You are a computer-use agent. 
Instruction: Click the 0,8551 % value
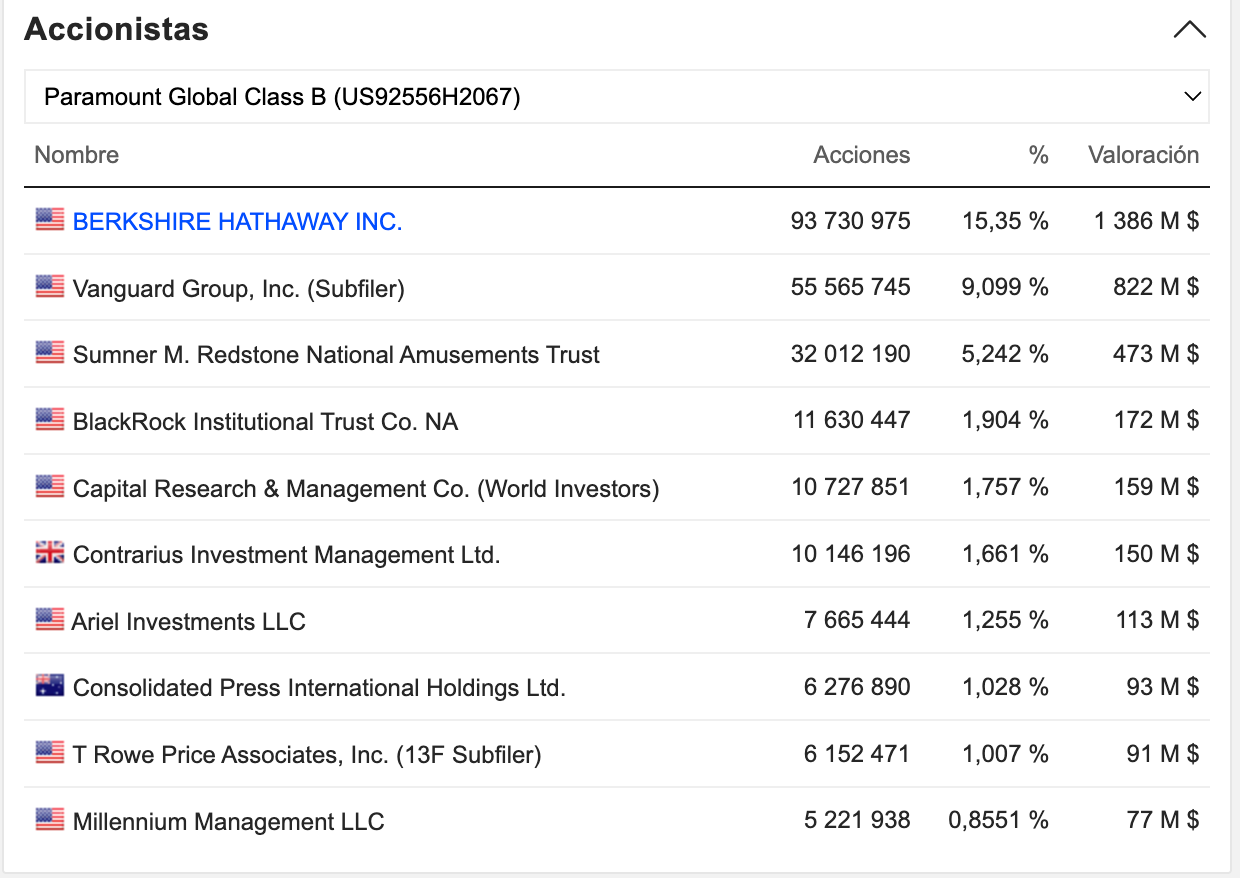(998, 820)
